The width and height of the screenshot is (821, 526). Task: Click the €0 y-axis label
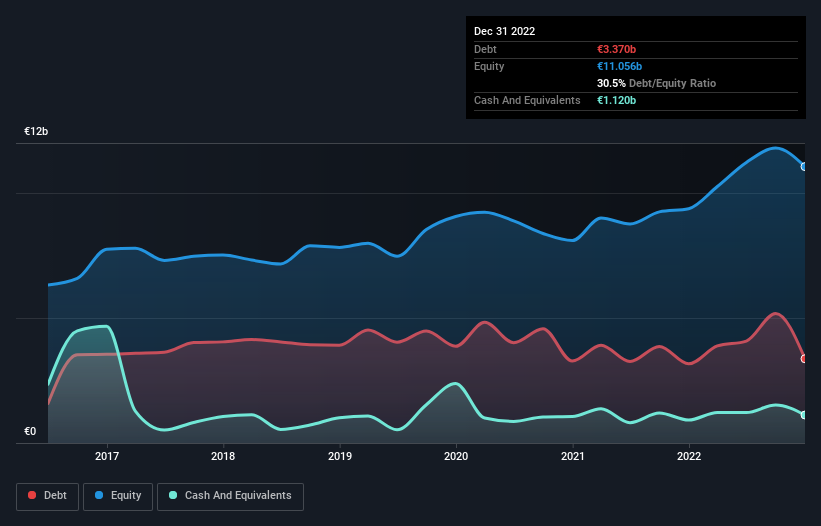pos(30,431)
